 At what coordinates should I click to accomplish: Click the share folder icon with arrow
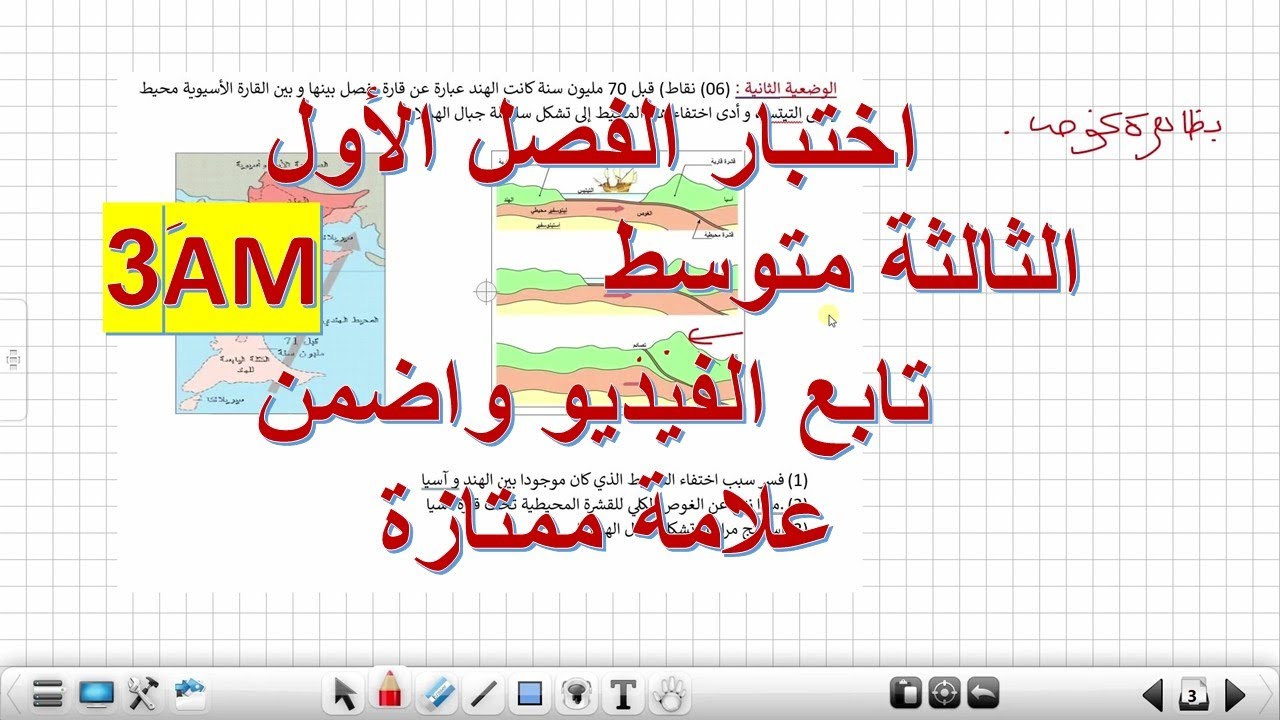coord(188,691)
